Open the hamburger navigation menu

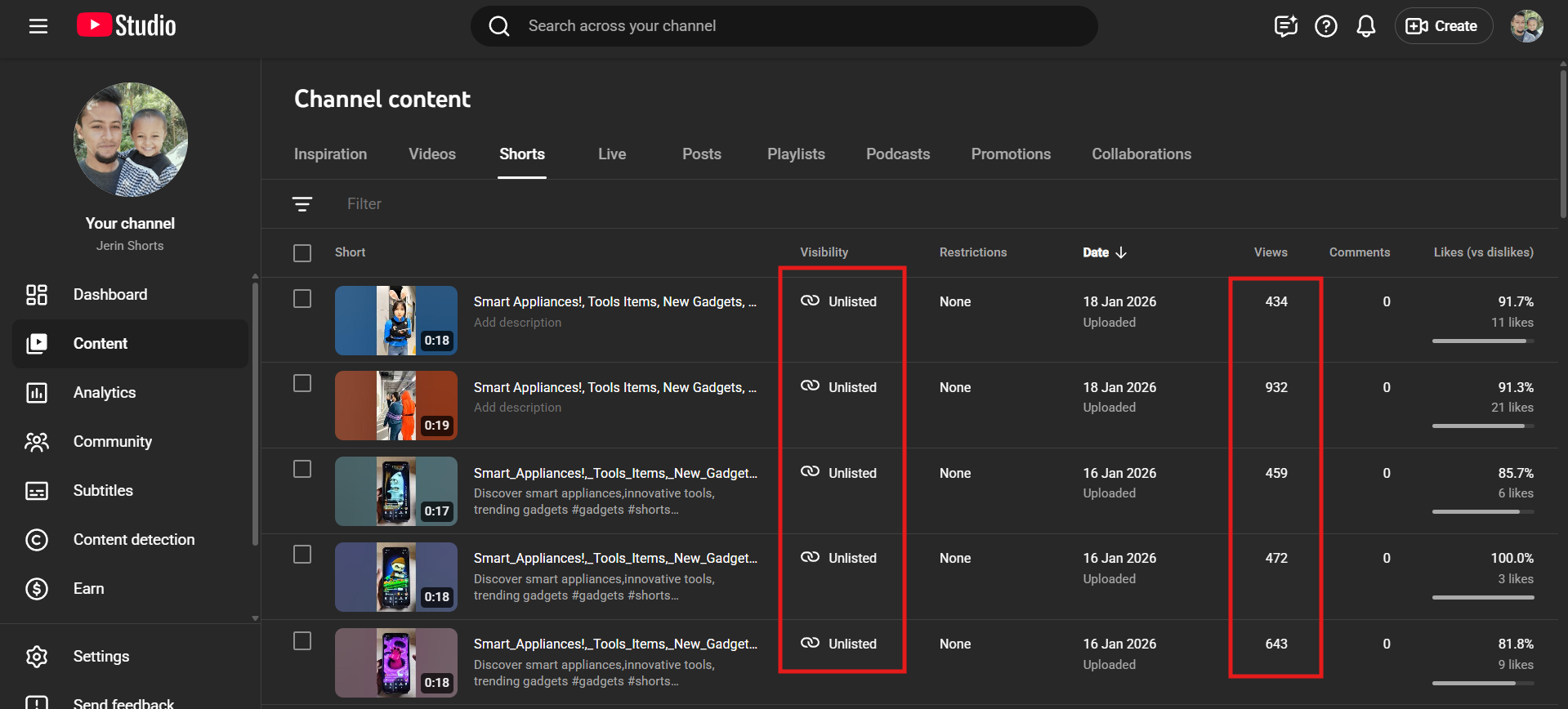[x=38, y=26]
